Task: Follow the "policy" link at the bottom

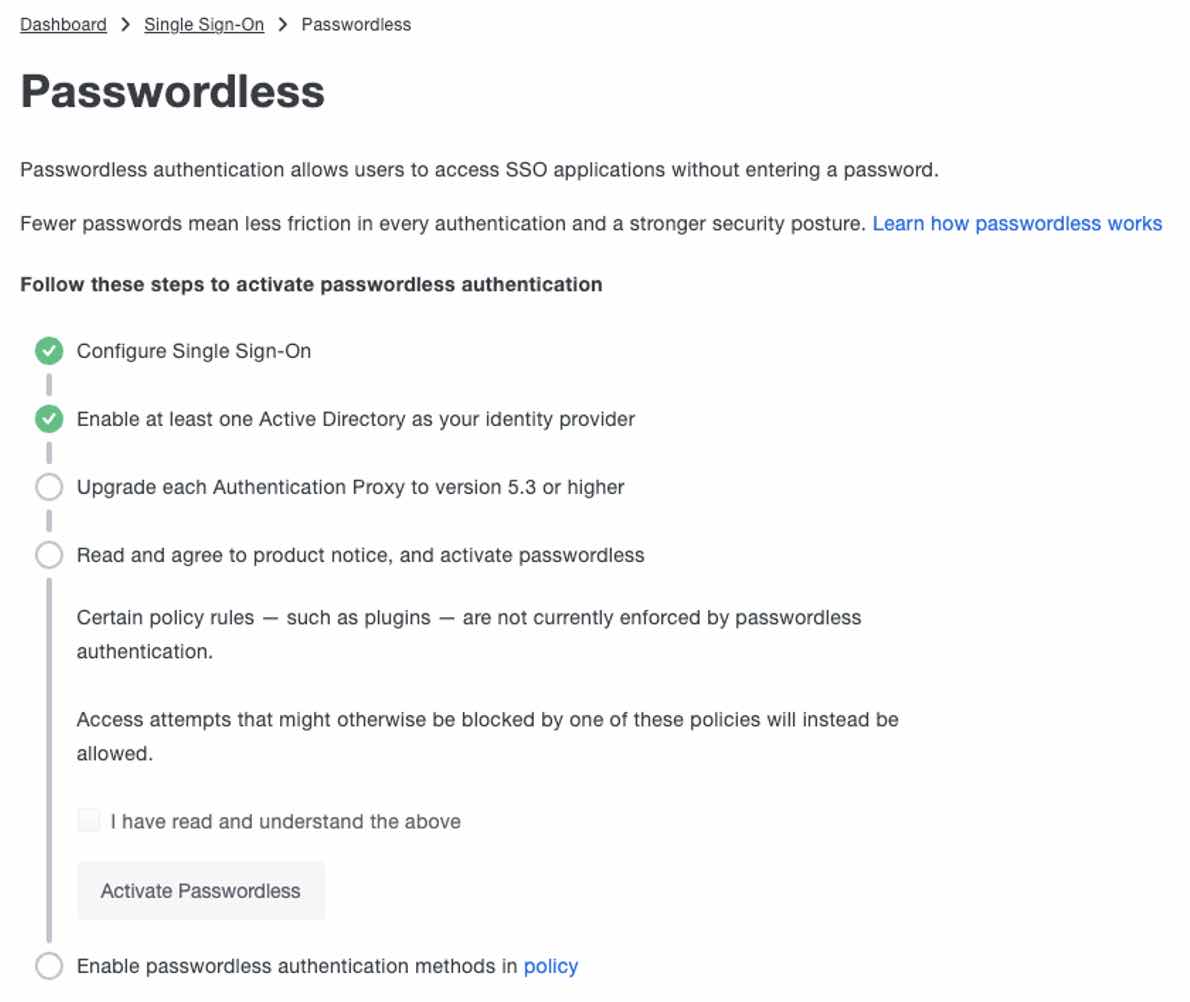Action: coord(551,966)
